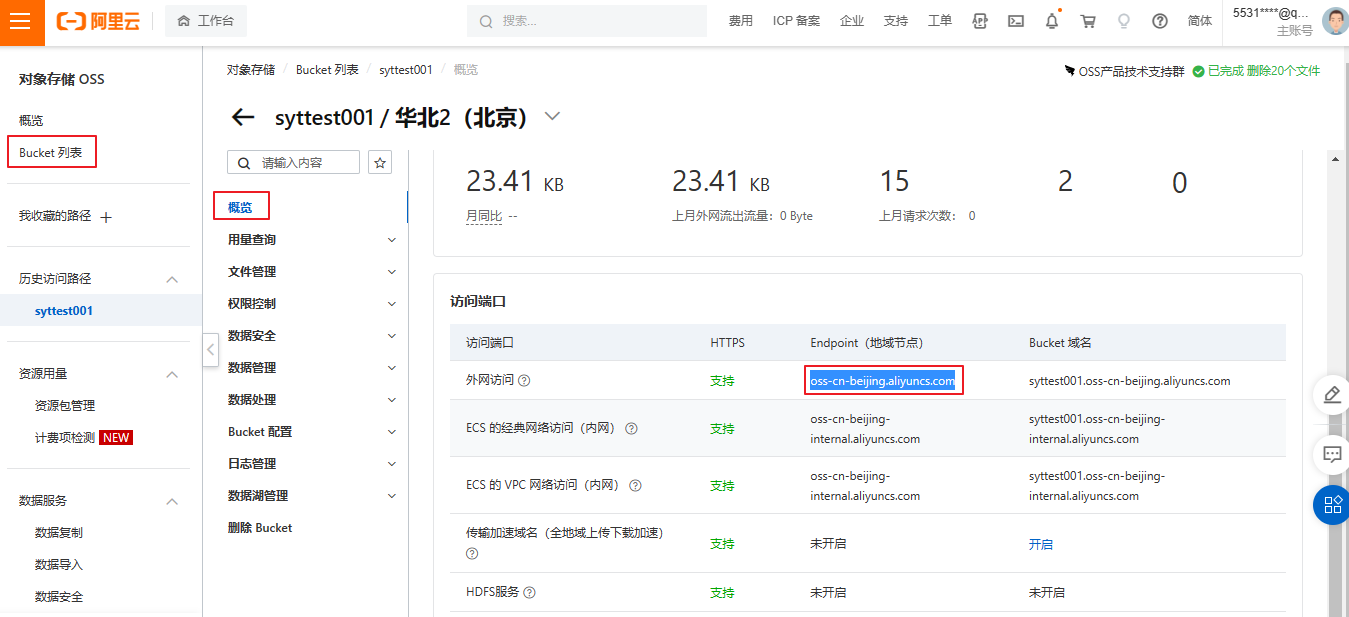1349x617 pixels.
Task: Collapse the 资源用量 section
Action: pos(172,374)
